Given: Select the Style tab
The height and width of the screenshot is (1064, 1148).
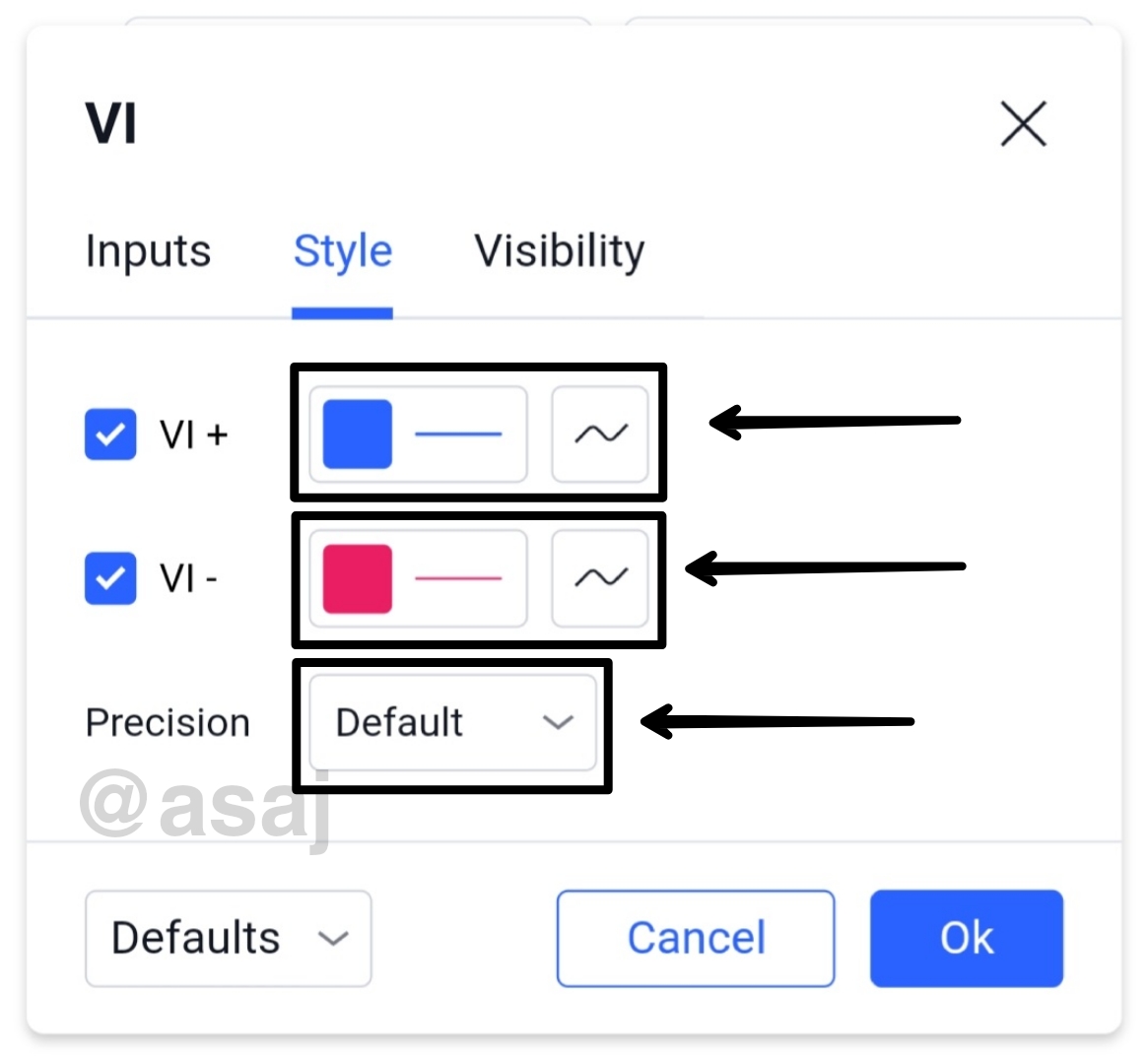Looking at the screenshot, I should click(x=342, y=251).
